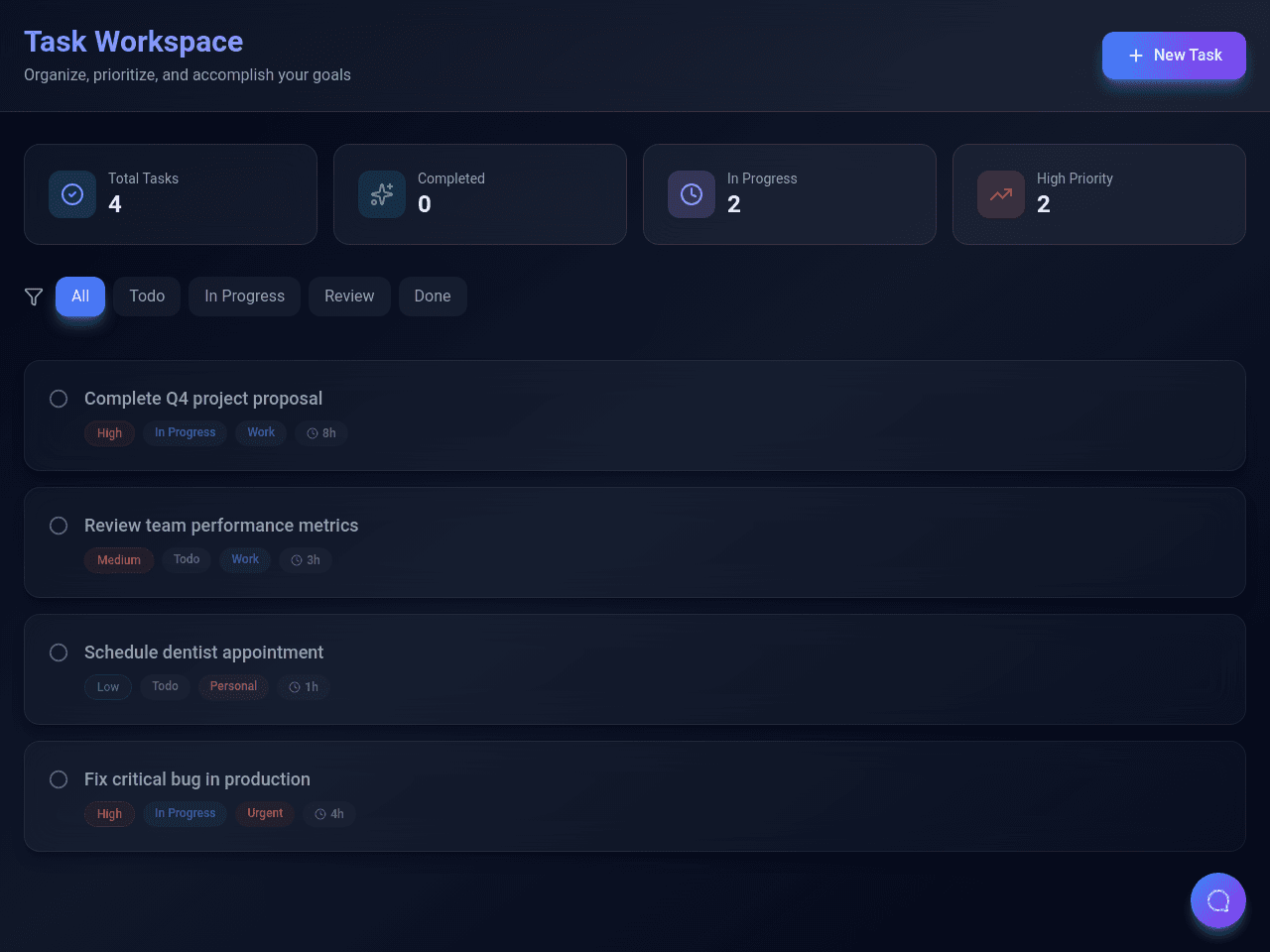1270x952 pixels.
Task: Click the filter funnel icon
Action: pyautogui.click(x=34, y=297)
